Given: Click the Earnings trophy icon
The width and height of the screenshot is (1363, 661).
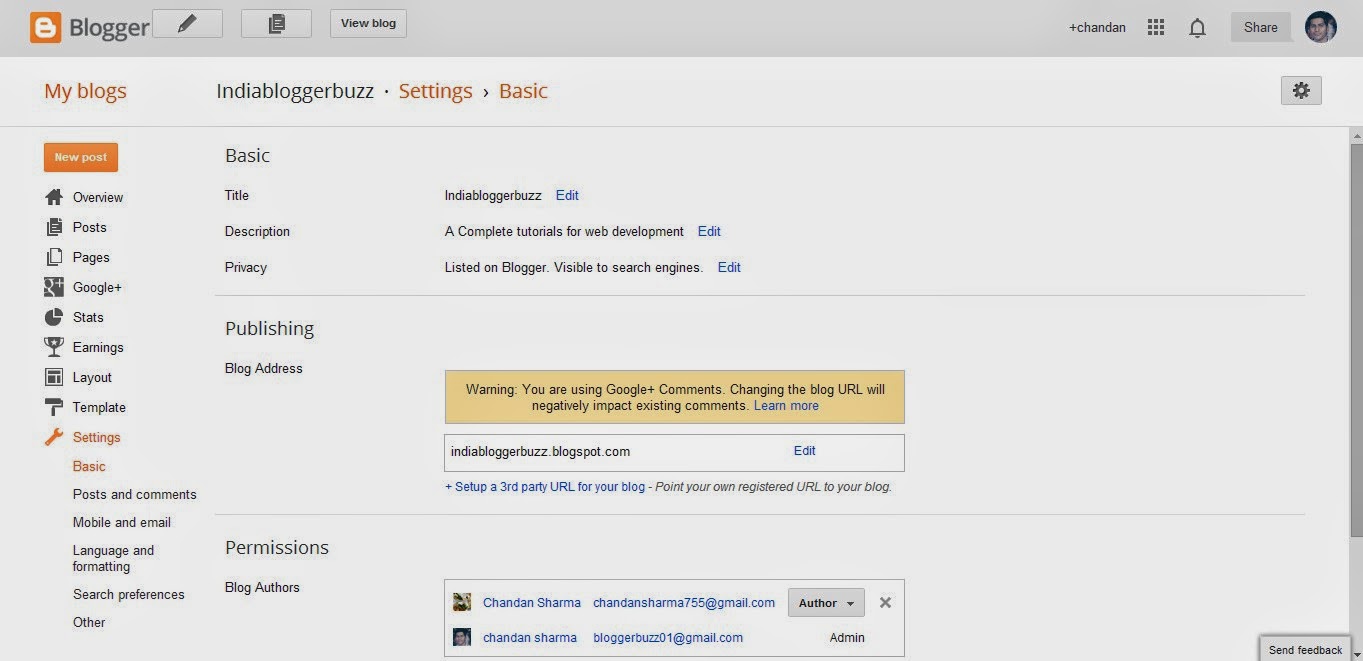Looking at the screenshot, I should click(x=54, y=347).
